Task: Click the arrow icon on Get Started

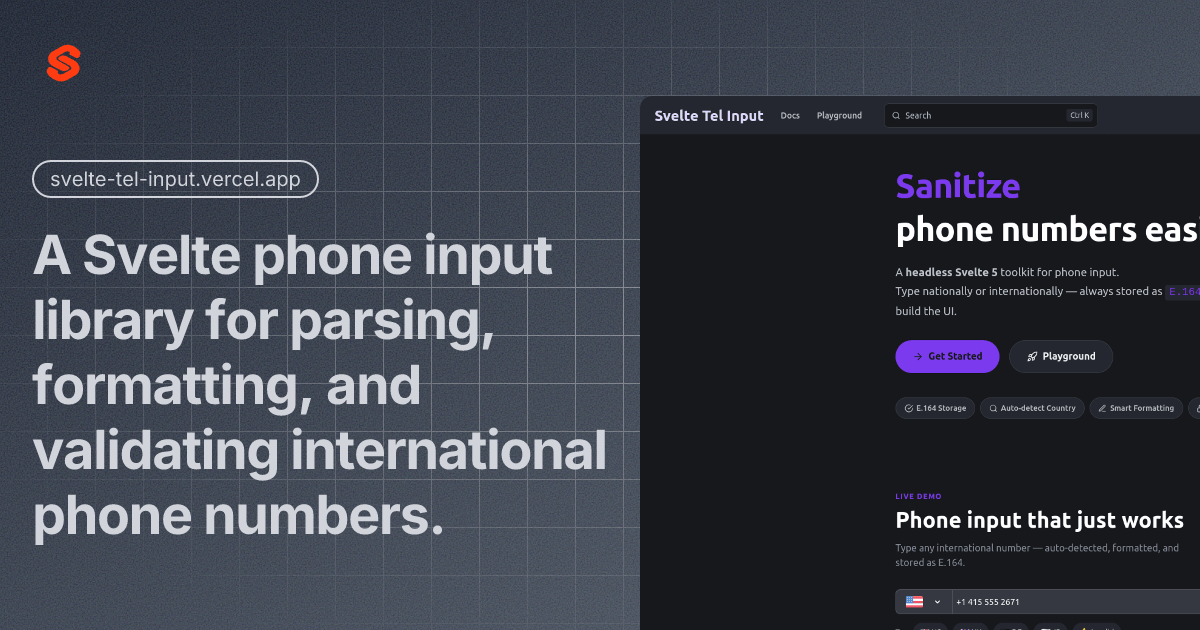Action: coord(918,357)
